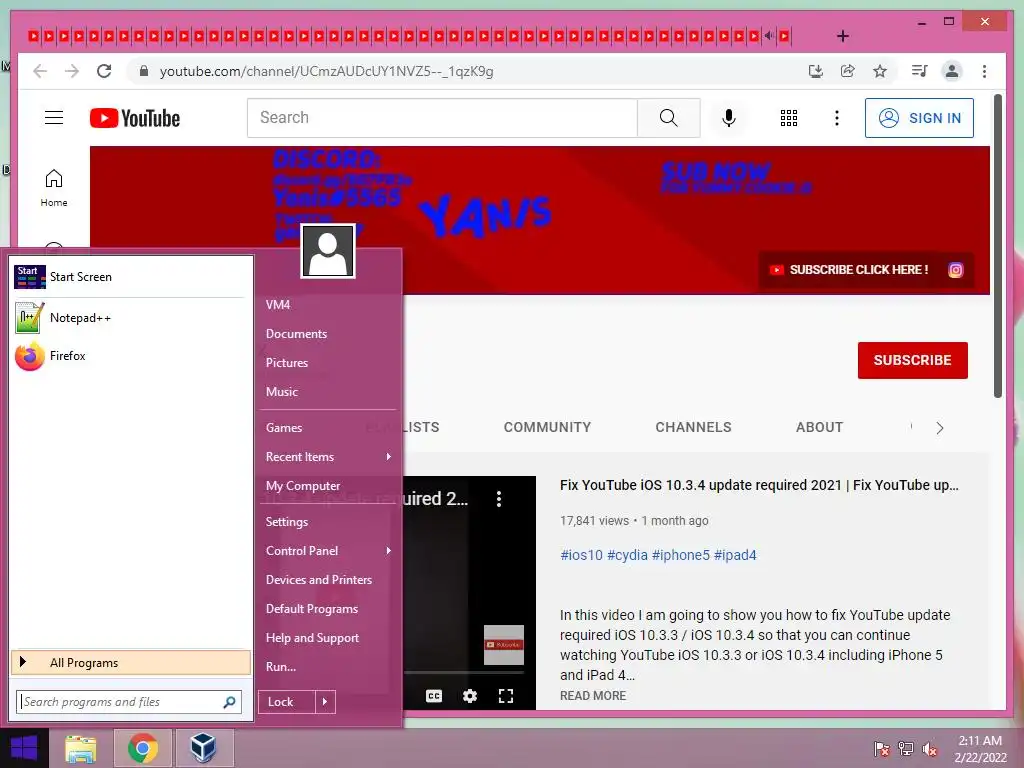Start voice search with the microphone icon
The width and height of the screenshot is (1024, 768).
coord(729,118)
